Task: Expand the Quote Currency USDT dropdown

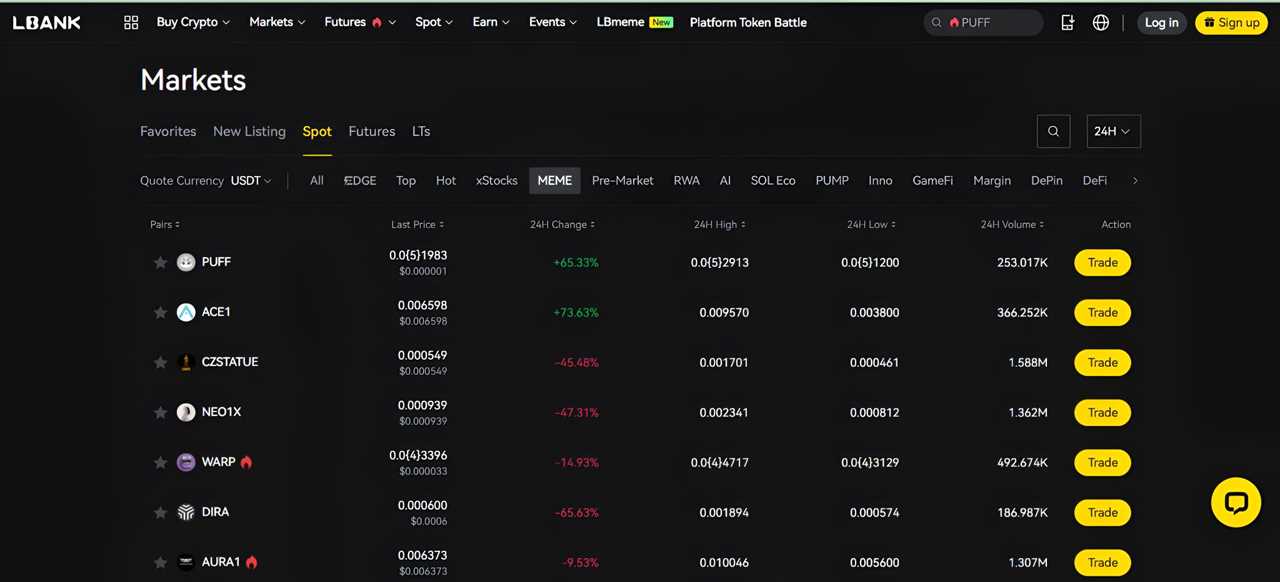Action: (250, 181)
